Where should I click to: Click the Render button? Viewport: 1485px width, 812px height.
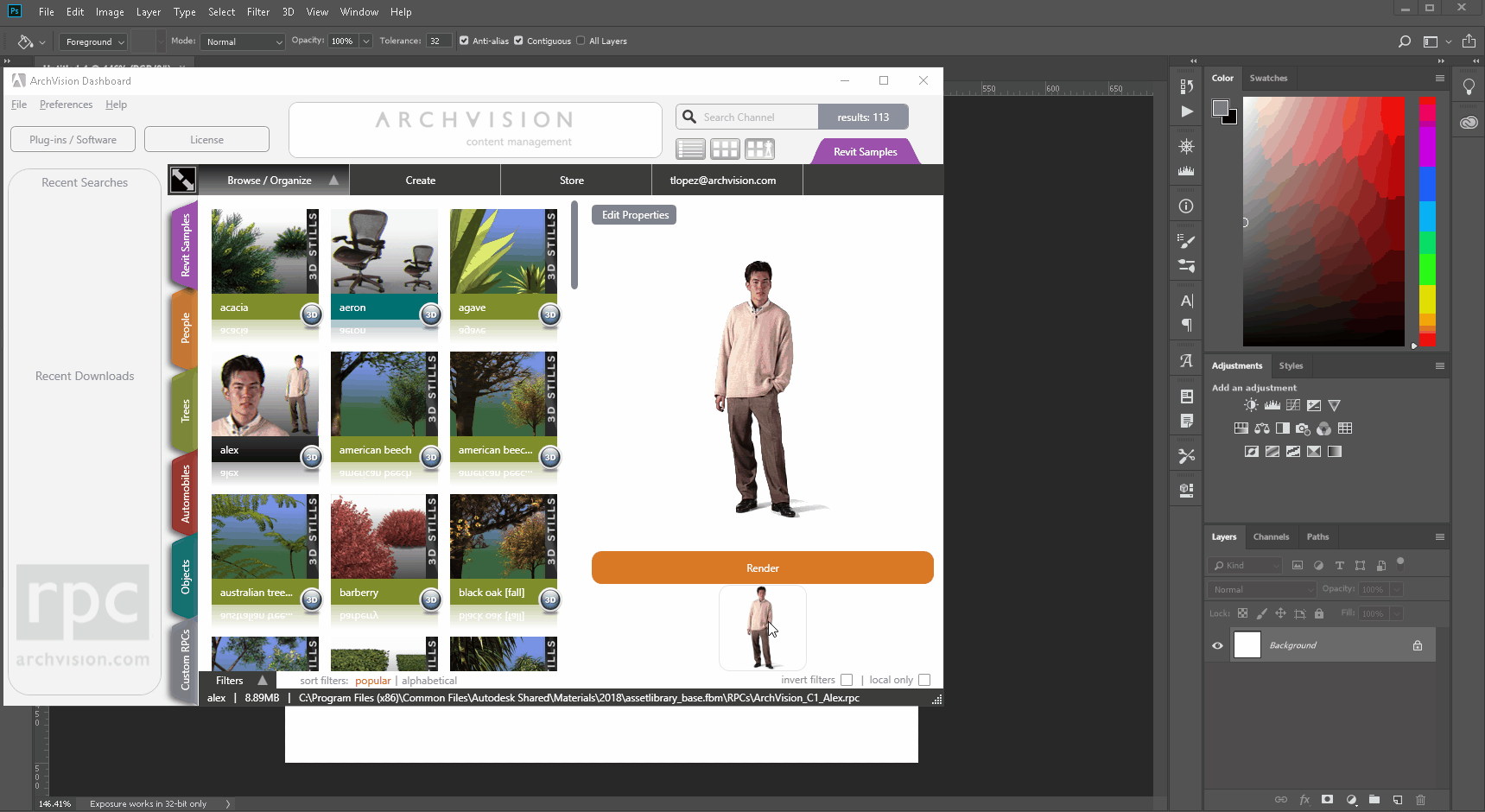[x=762, y=568]
